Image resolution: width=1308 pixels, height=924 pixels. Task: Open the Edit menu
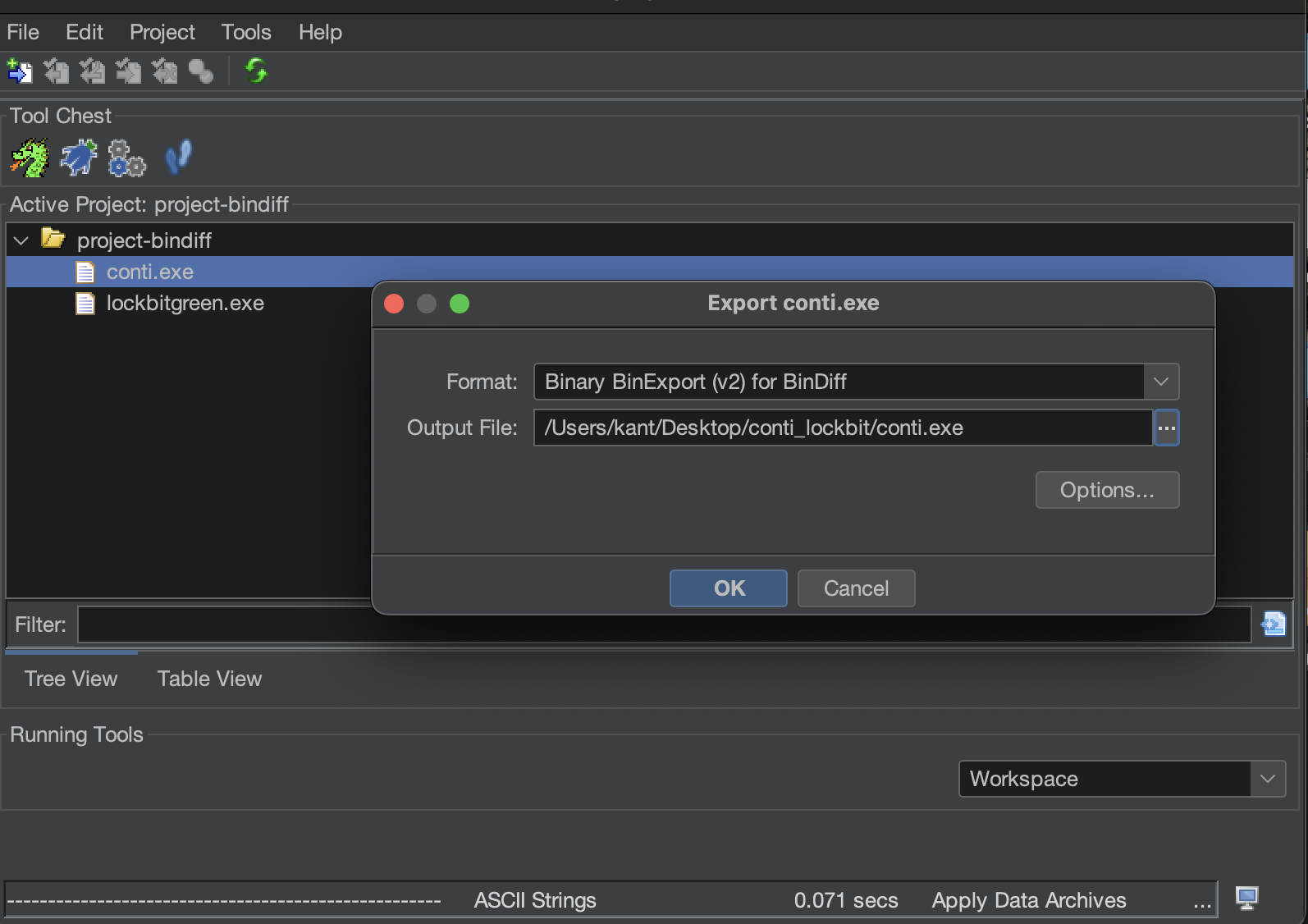[x=85, y=32]
